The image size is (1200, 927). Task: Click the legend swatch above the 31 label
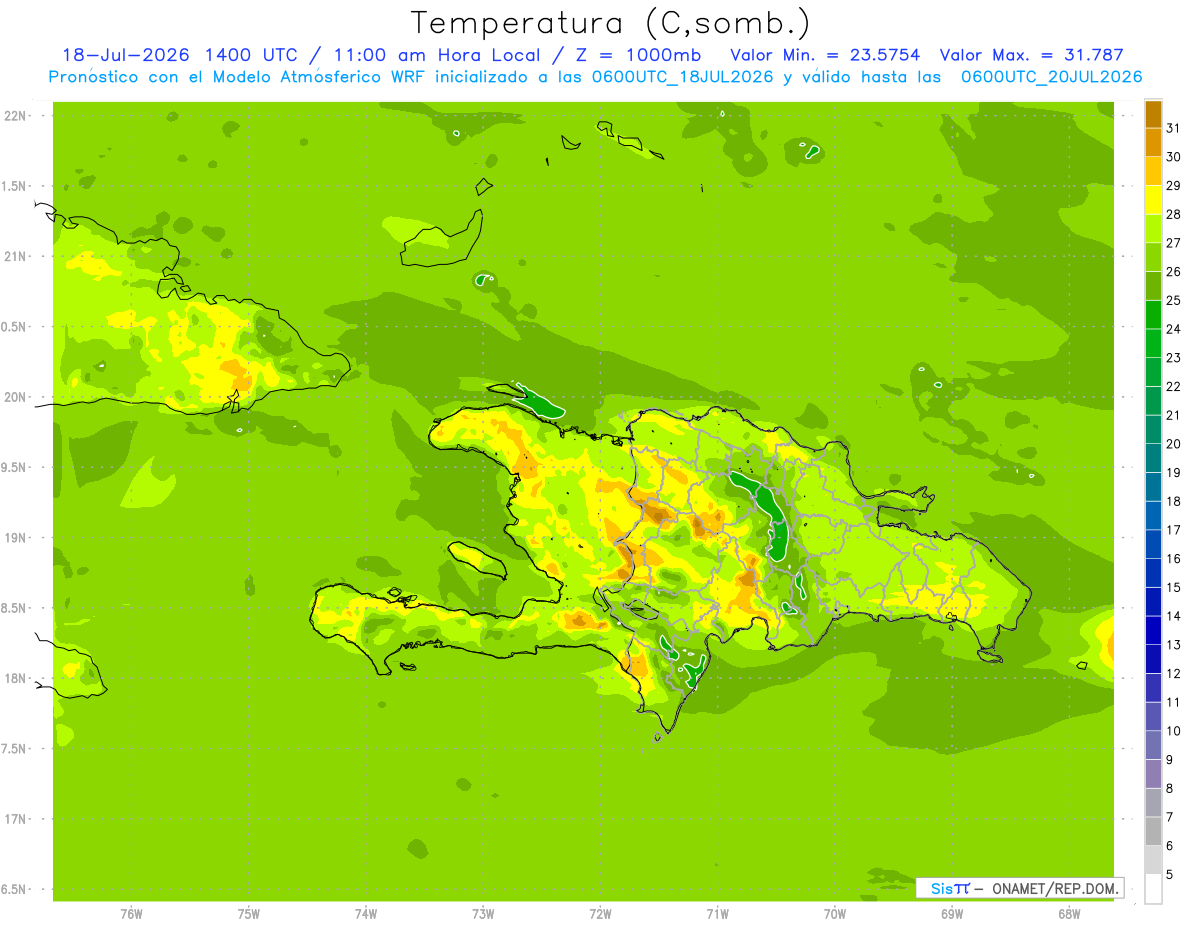click(1153, 113)
